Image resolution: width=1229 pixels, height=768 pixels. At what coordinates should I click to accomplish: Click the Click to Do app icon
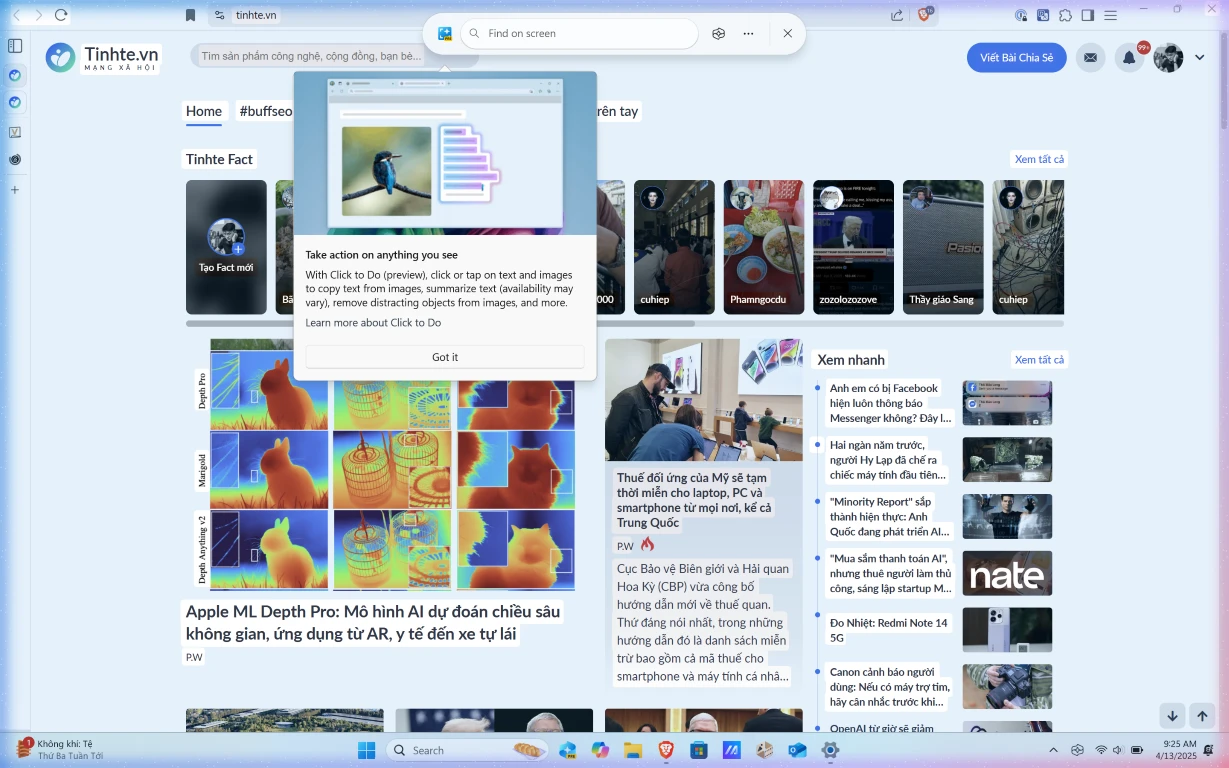click(x=445, y=33)
